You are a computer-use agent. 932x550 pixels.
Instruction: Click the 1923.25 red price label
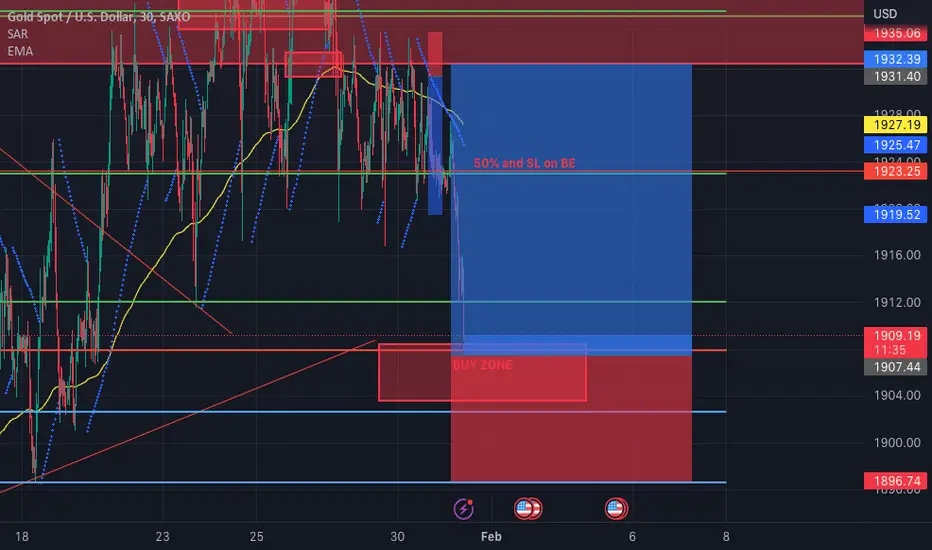pos(895,172)
